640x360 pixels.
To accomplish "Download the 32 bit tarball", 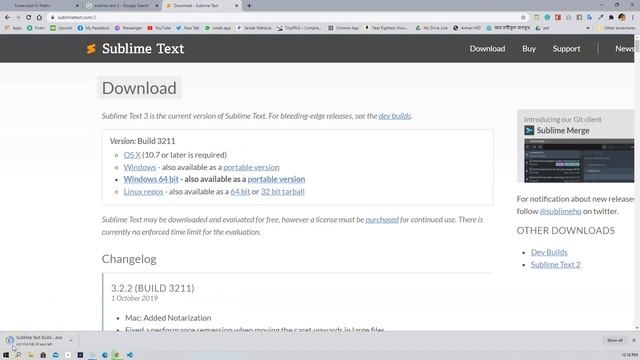I will (282, 191).
